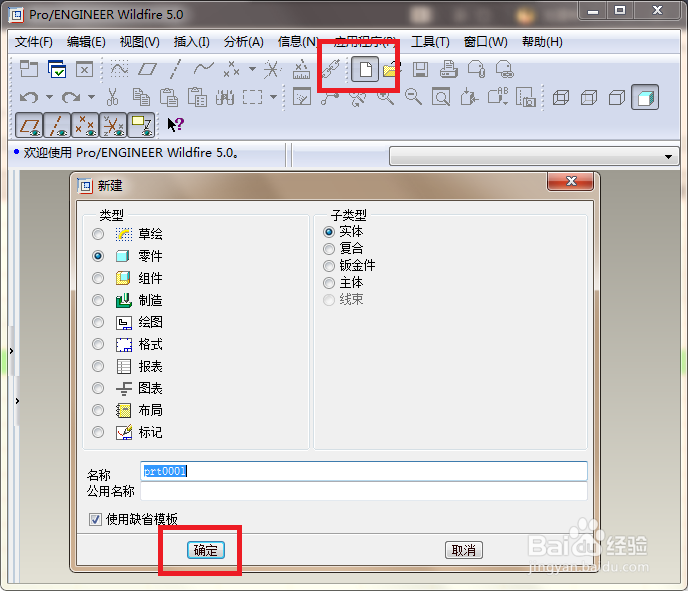Viewport: 688px width, 591px height.
Task: Click the Undo arrow icon
Action: [29, 97]
